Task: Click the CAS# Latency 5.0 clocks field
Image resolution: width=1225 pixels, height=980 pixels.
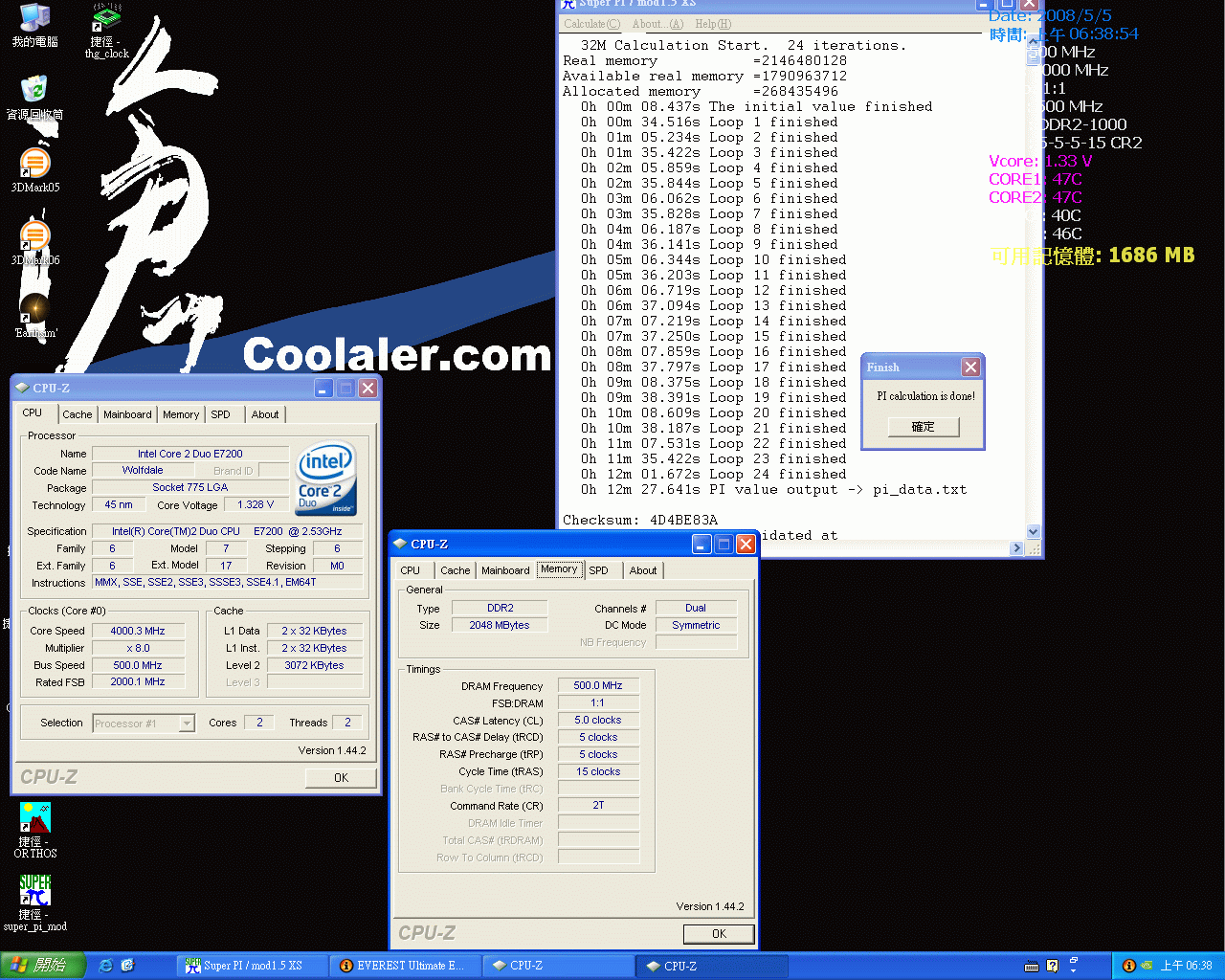Action: 598,720
